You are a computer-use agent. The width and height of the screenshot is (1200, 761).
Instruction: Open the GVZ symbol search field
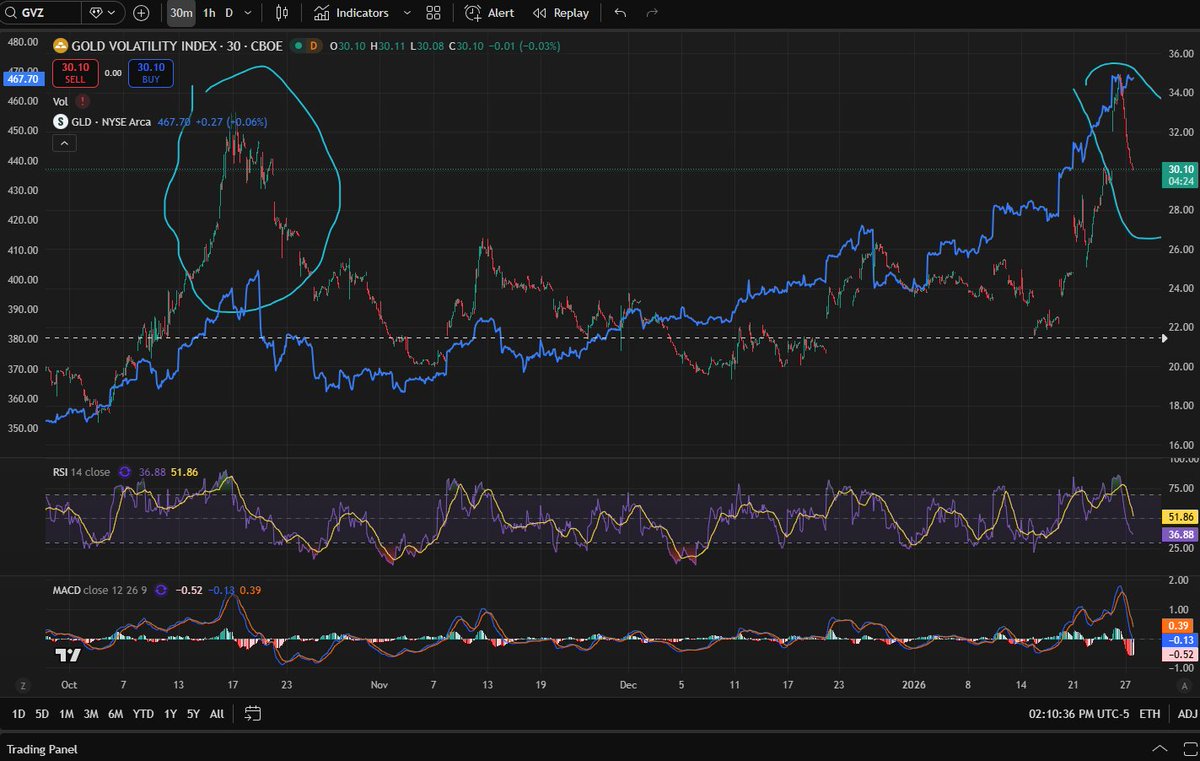(40, 13)
